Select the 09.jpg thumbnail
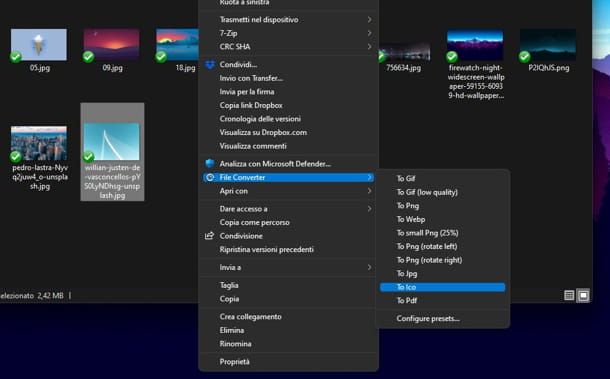 tap(112, 45)
